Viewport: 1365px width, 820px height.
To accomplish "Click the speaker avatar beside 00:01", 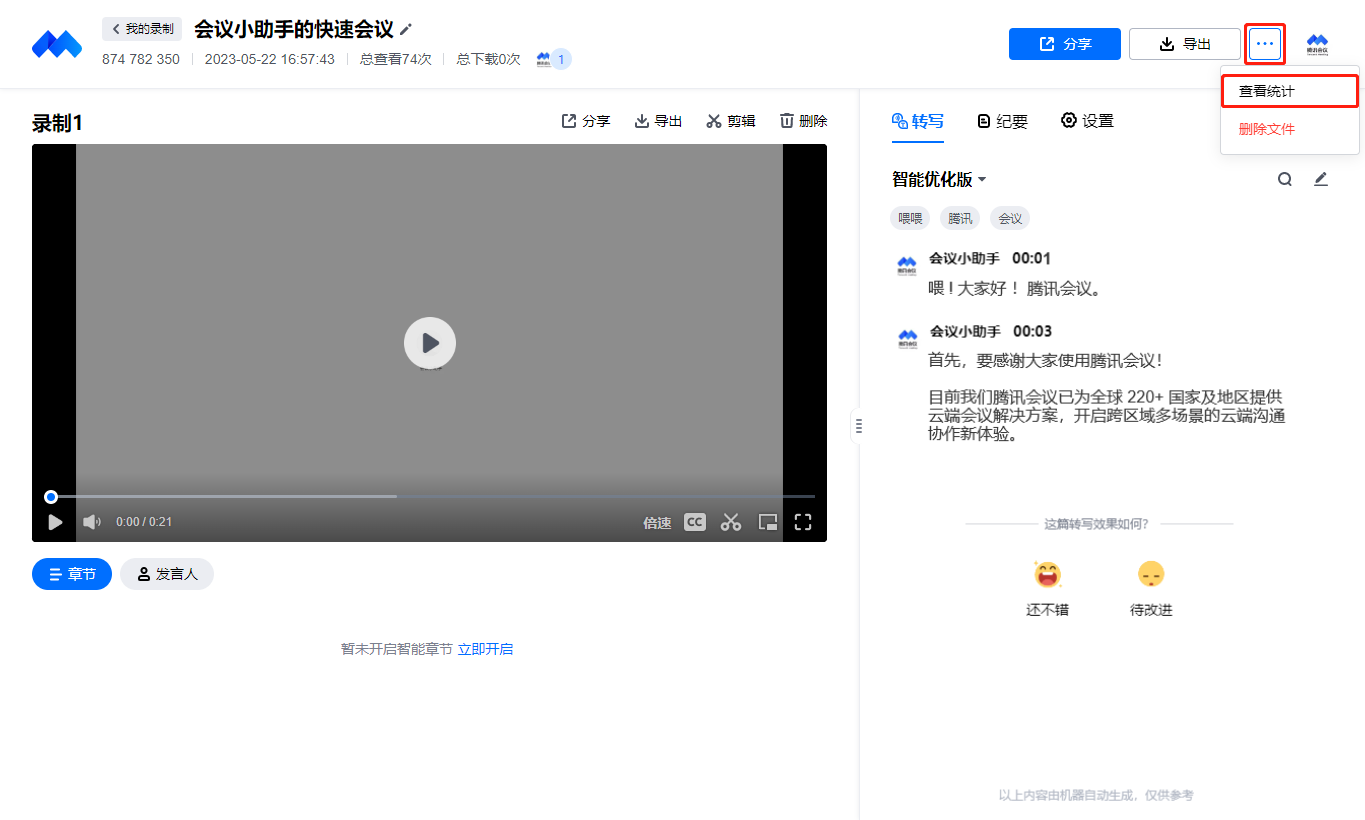I will click(x=907, y=267).
